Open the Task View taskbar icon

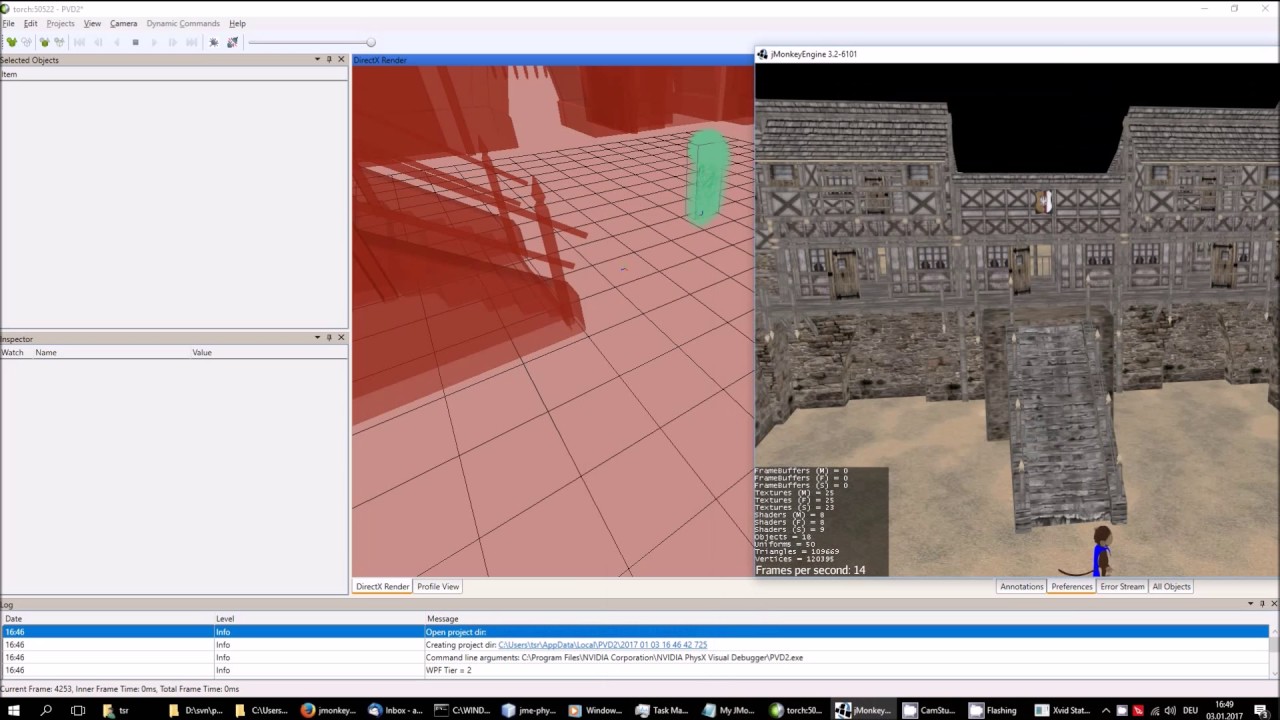[78, 710]
